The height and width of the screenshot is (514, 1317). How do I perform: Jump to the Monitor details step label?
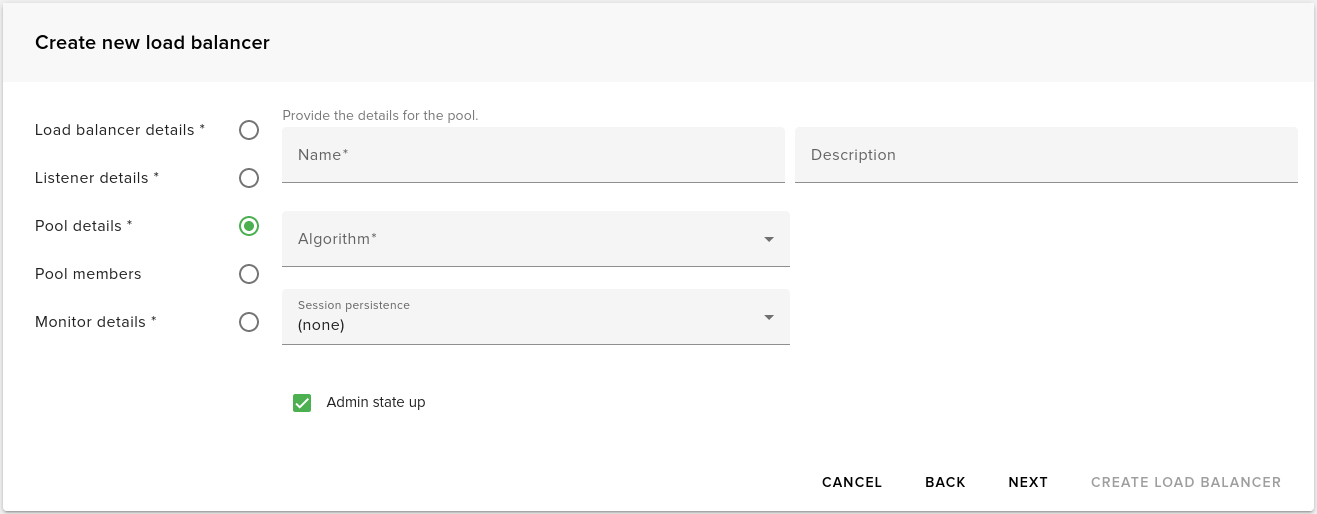96,322
